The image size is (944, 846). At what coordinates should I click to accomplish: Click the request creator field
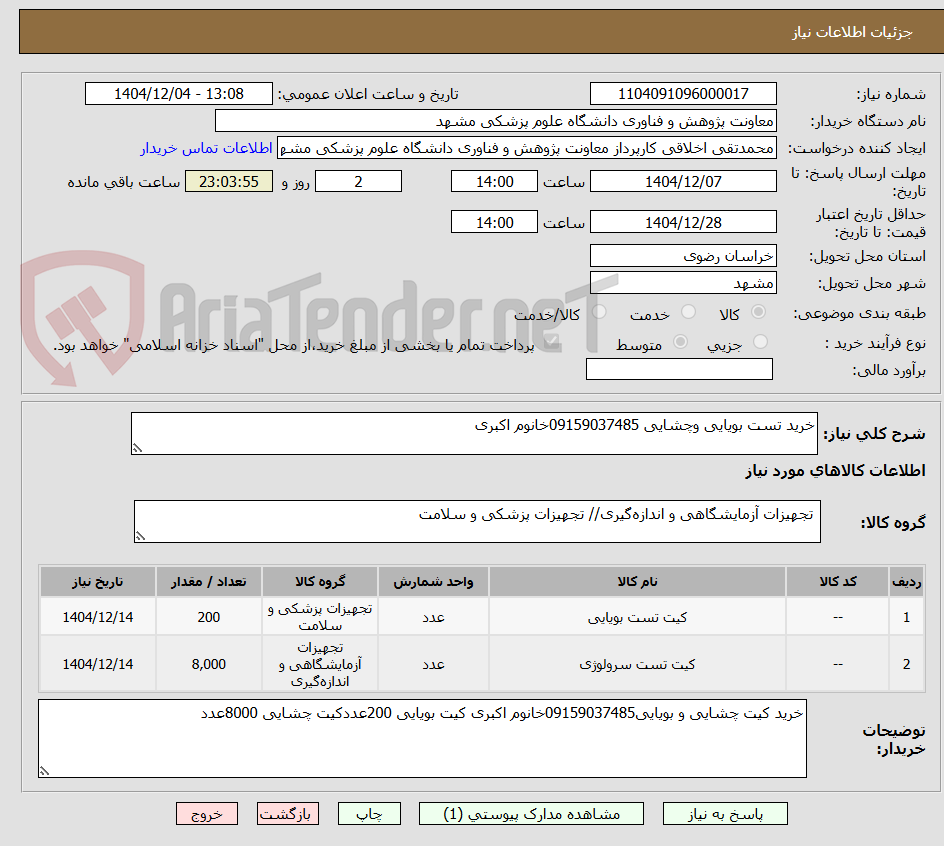click(x=527, y=148)
